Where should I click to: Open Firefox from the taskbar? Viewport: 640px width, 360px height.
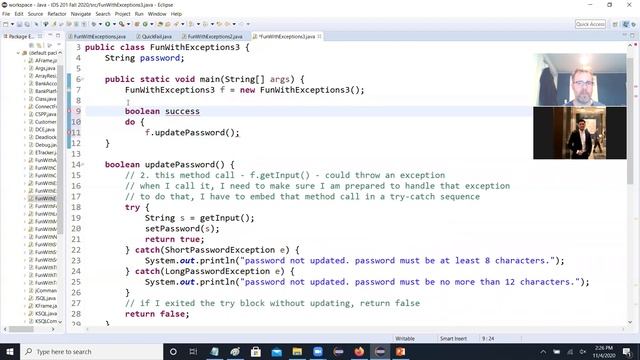pos(359,351)
